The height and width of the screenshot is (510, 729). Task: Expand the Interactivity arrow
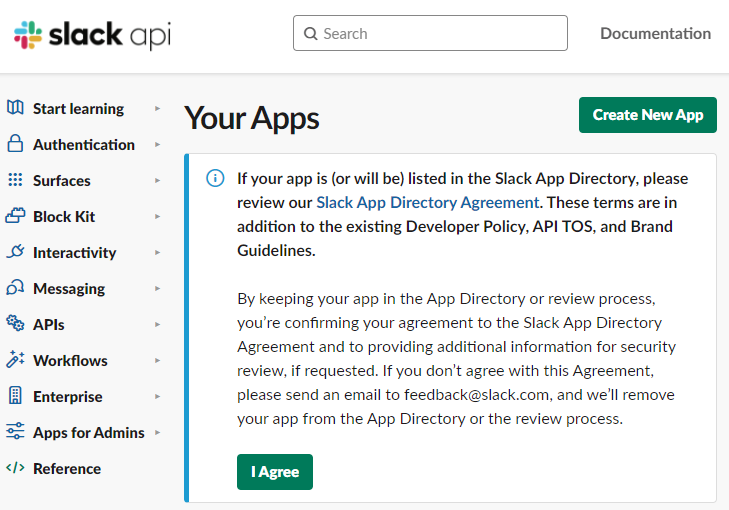click(158, 252)
